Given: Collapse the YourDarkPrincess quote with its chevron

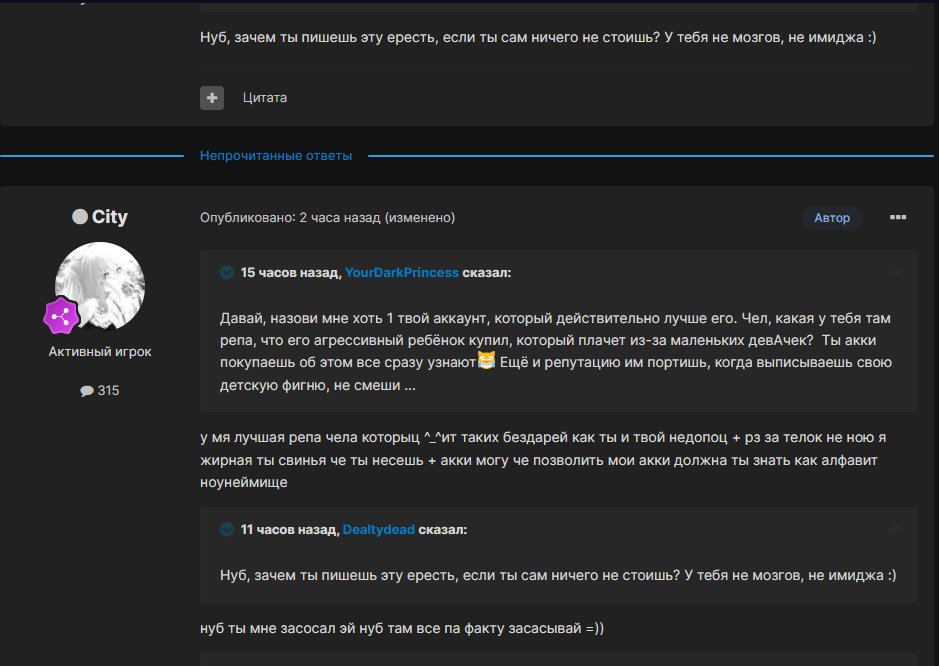Looking at the screenshot, I should [227, 272].
